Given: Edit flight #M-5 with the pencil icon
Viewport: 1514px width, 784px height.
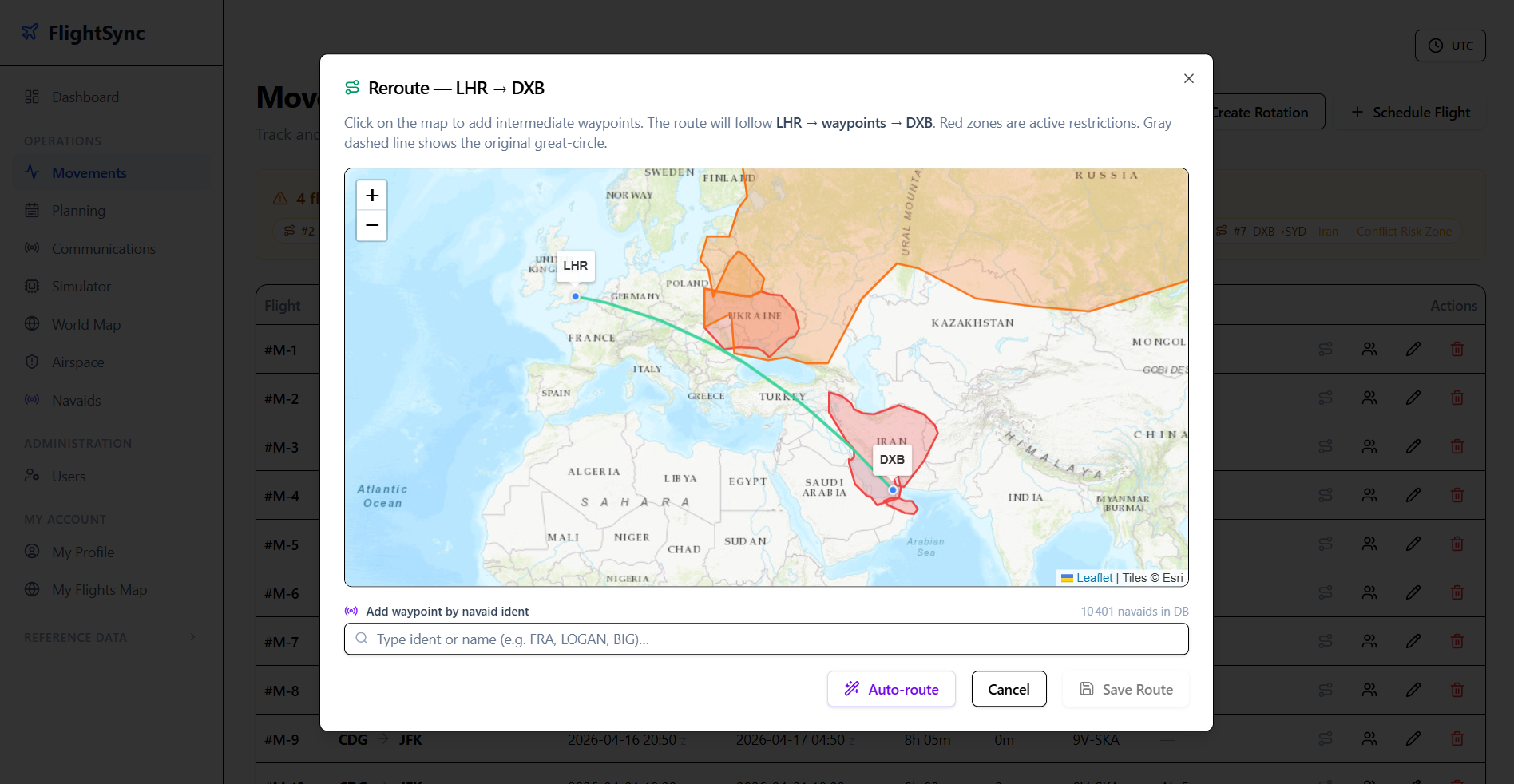Looking at the screenshot, I should click(1413, 544).
